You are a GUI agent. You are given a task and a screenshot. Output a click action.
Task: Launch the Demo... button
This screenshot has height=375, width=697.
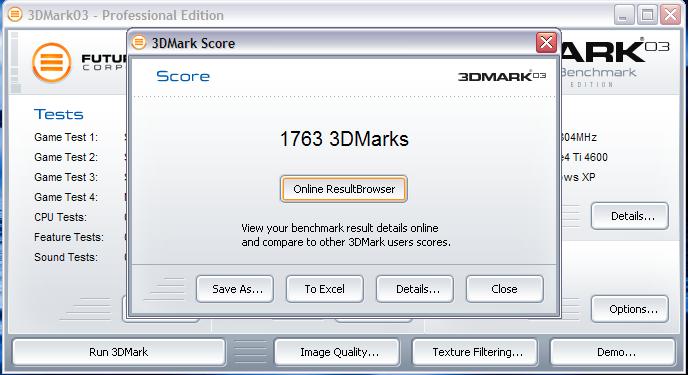(x=613, y=352)
